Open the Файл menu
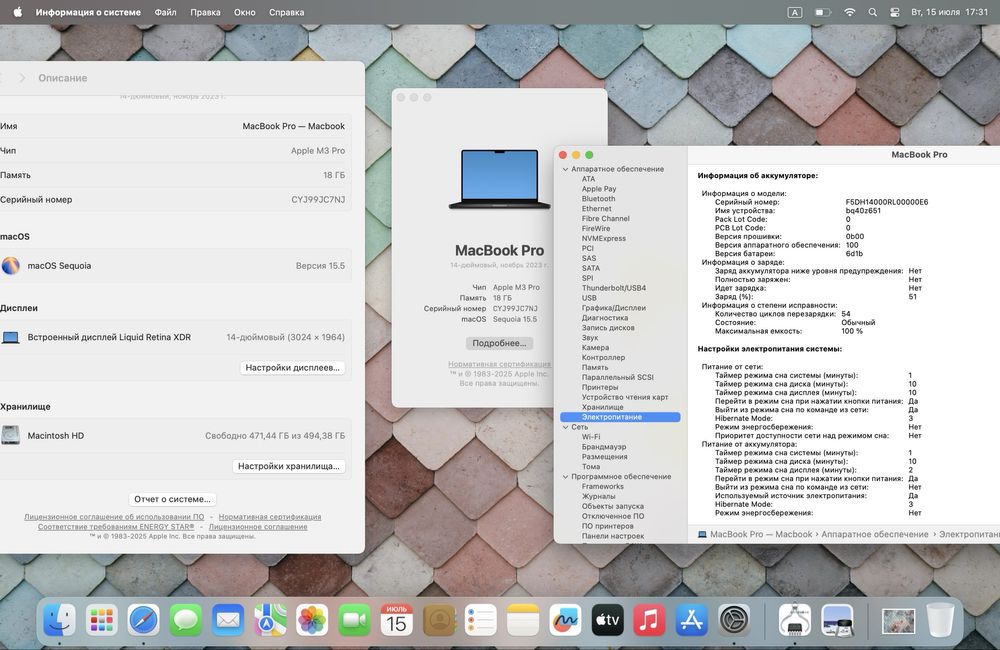 (165, 12)
